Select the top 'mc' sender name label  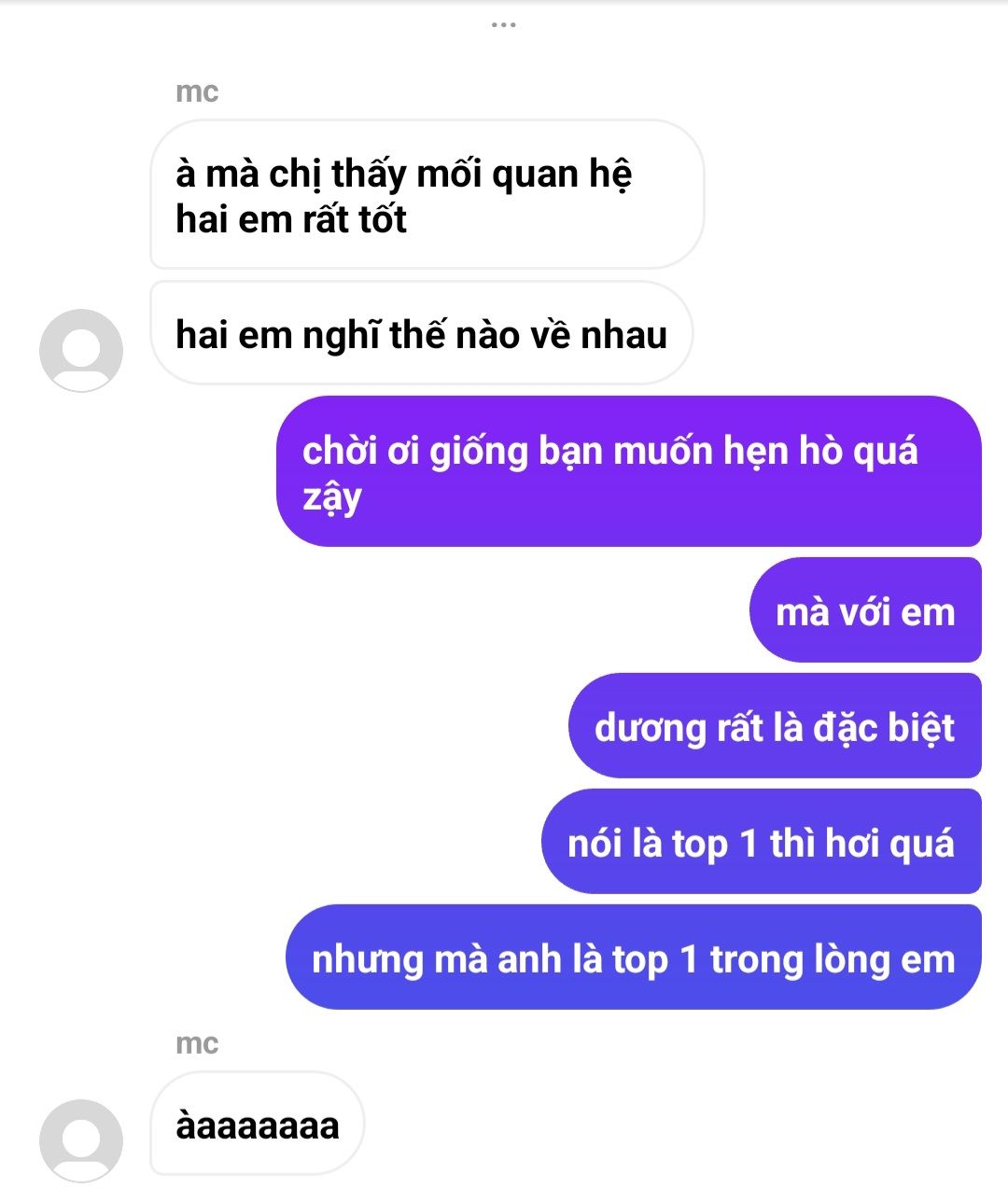click(x=197, y=91)
